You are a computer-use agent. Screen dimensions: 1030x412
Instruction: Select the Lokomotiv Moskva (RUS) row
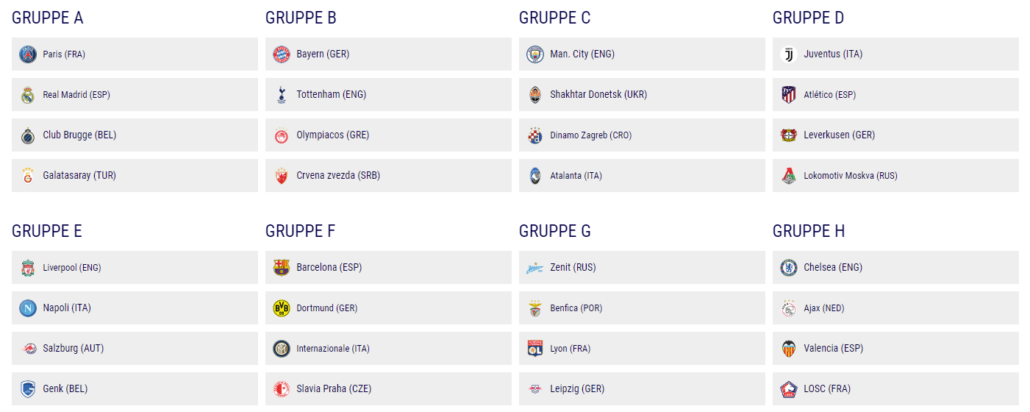[895, 175]
